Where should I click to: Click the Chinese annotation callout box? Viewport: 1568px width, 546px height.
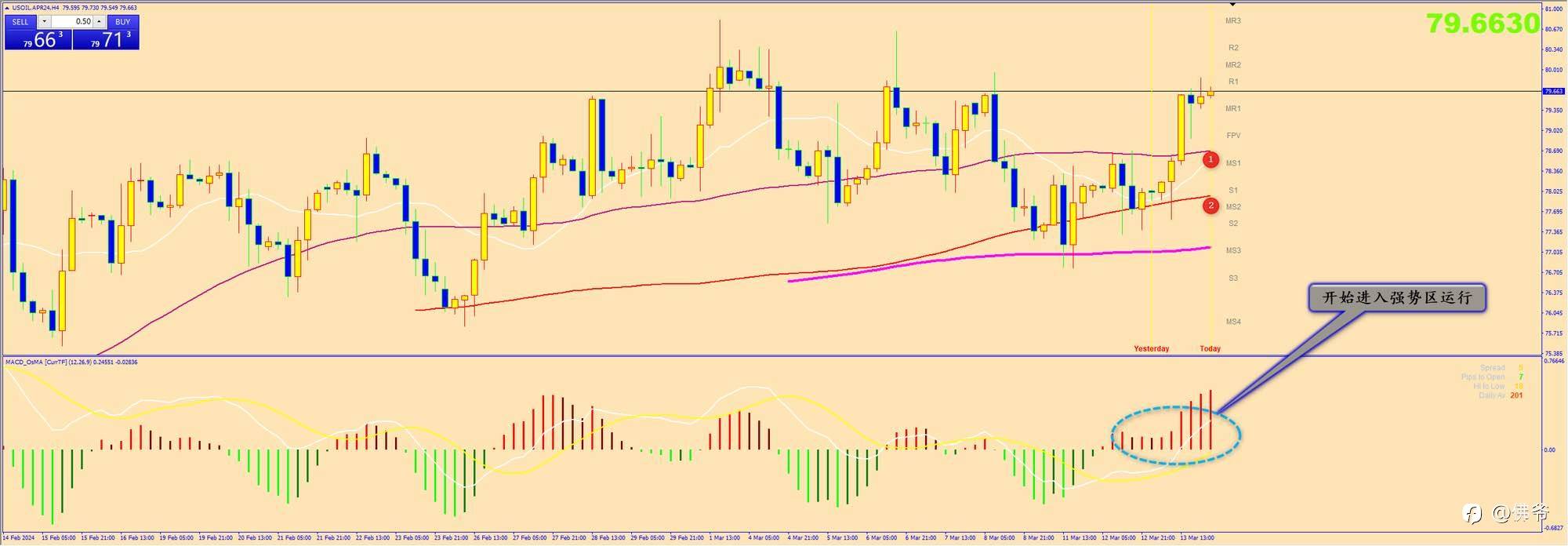point(1397,298)
